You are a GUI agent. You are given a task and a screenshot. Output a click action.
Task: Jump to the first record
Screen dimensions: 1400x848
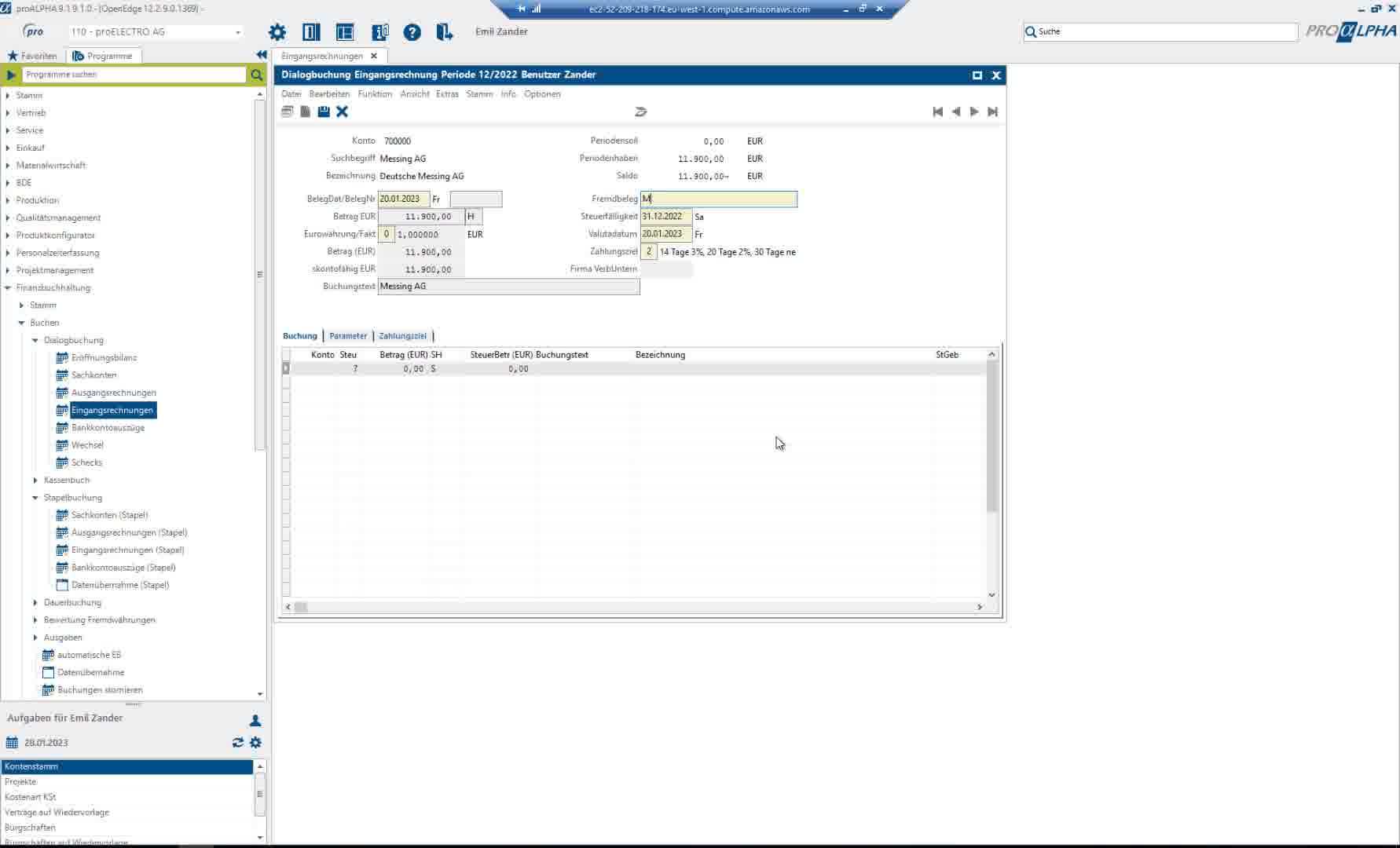click(x=937, y=111)
